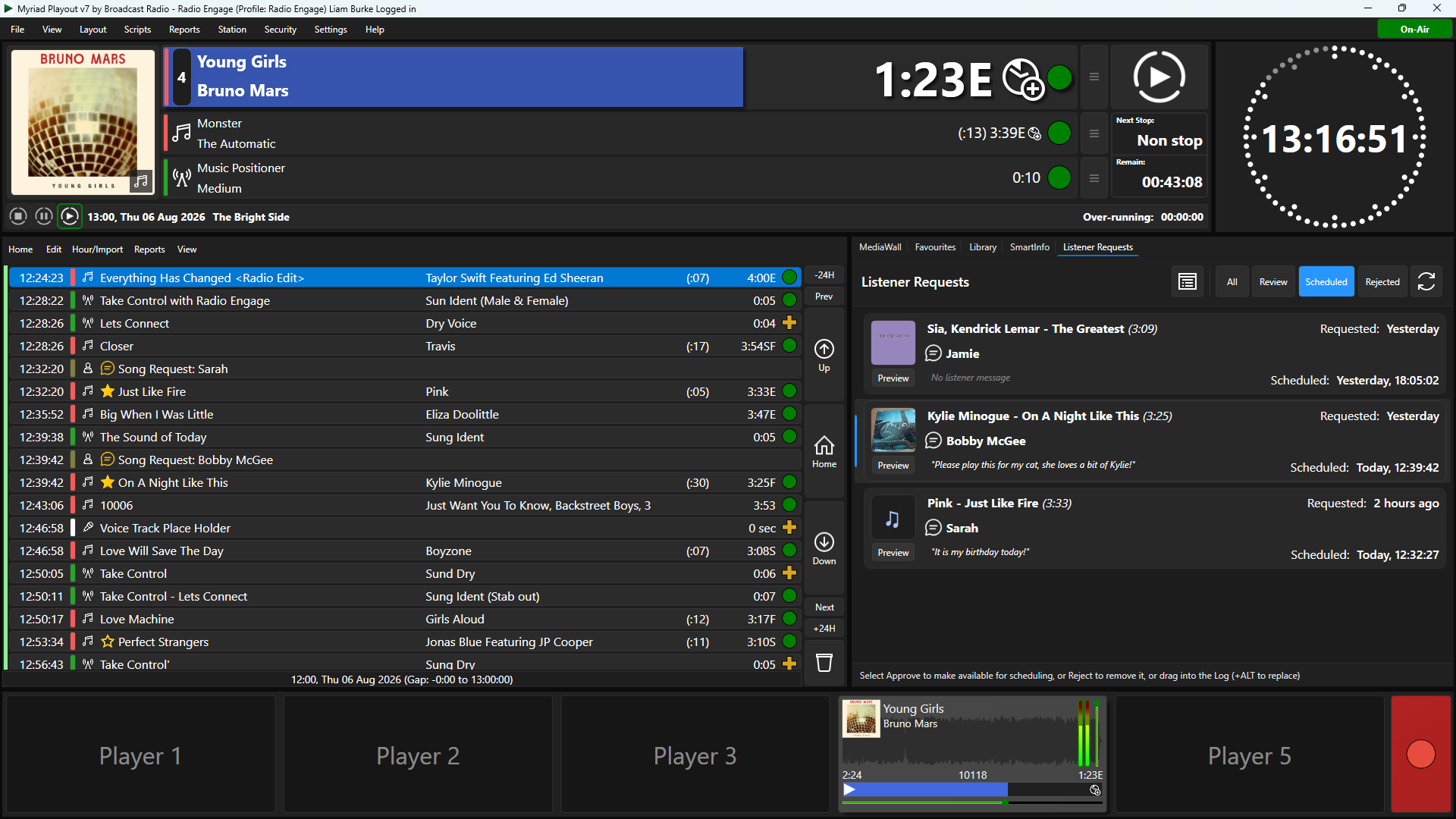The height and width of the screenshot is (819, 1456).
Task: Switch to the Favourites tab
Action: pos(935,247)
